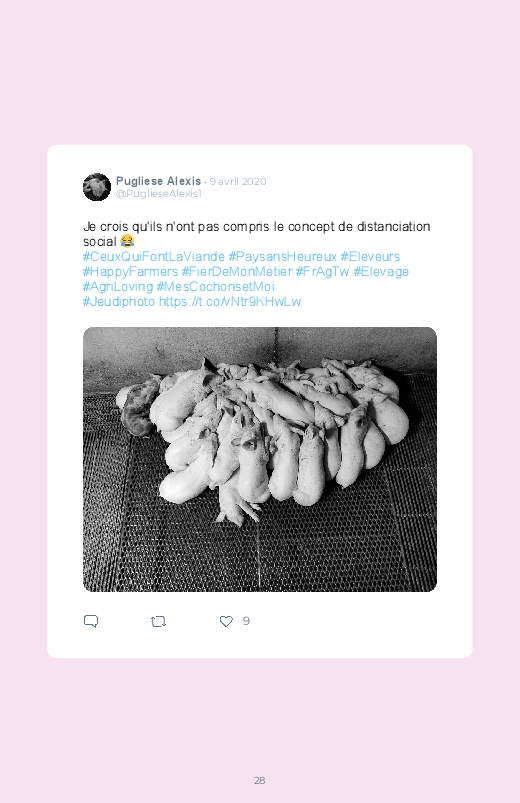Open the Pugliese Alexis display name
520x803 pixels.
[x=158, y=181]
